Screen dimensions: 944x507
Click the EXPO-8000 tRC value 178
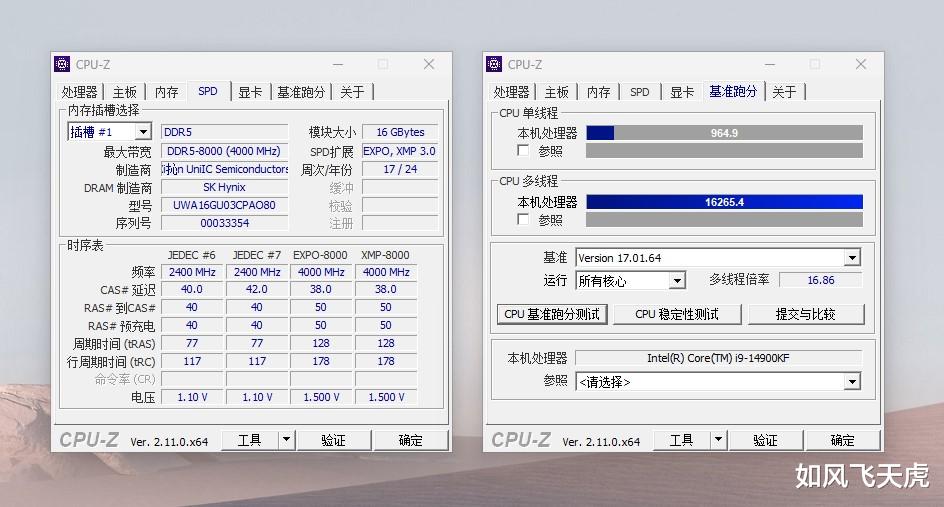coord(321,361)
